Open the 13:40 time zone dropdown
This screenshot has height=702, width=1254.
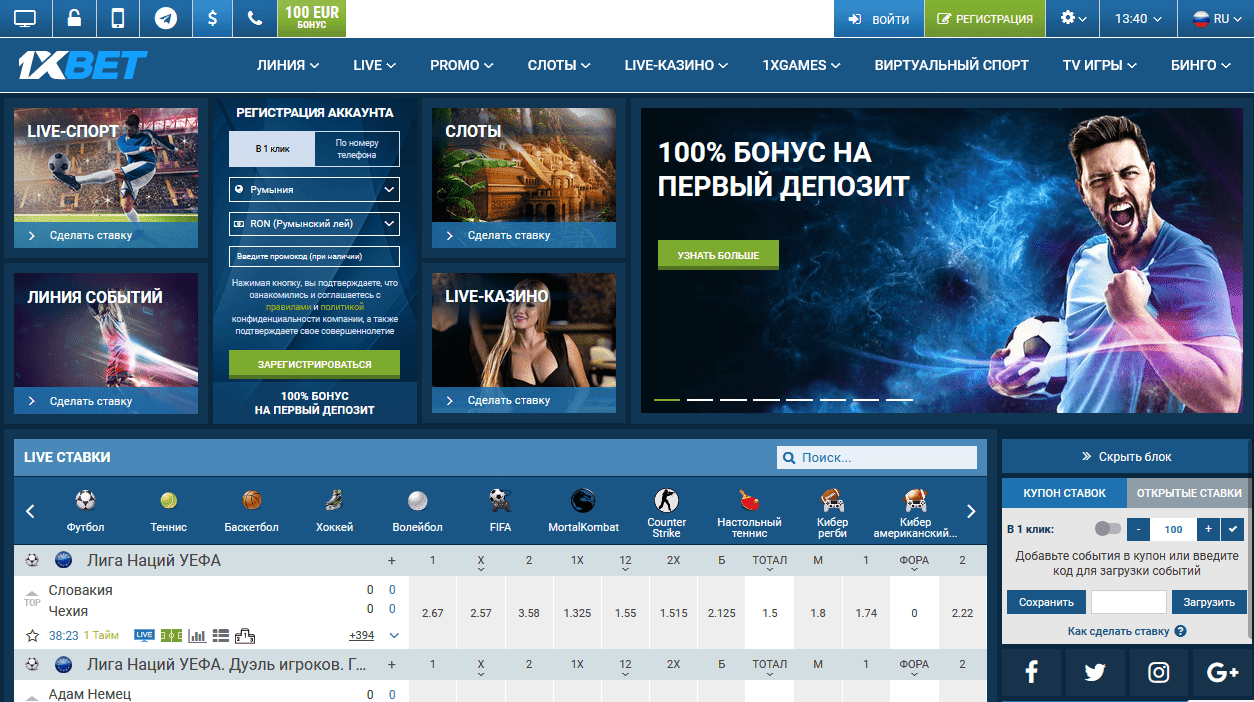(x=1138, y=18)
